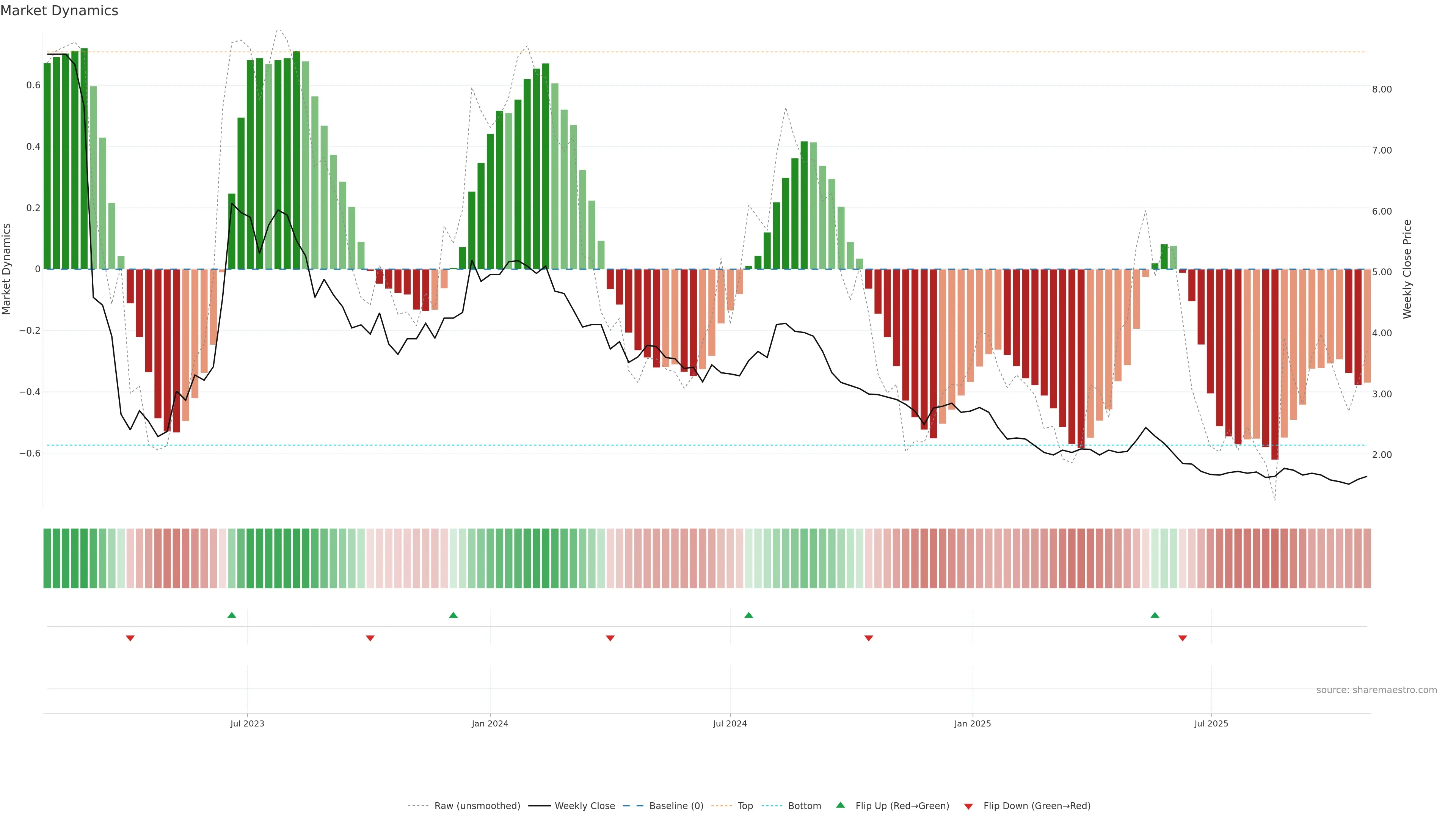This screenshot has height=819, width=1456.
Task: Click the Market Dynamics chart title
Action: click(60, 11)
